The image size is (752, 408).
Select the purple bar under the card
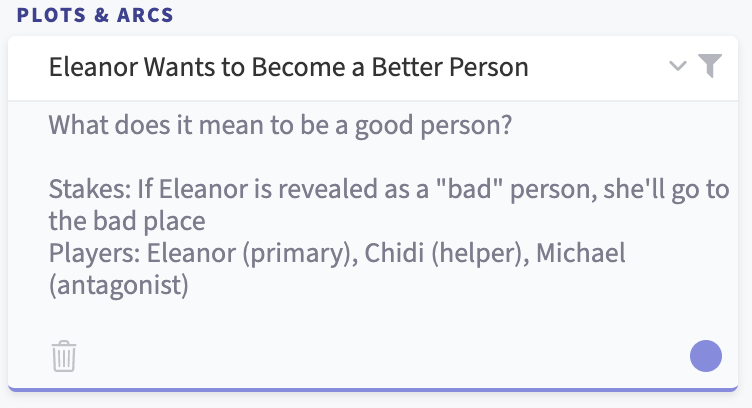pos(373,389)
